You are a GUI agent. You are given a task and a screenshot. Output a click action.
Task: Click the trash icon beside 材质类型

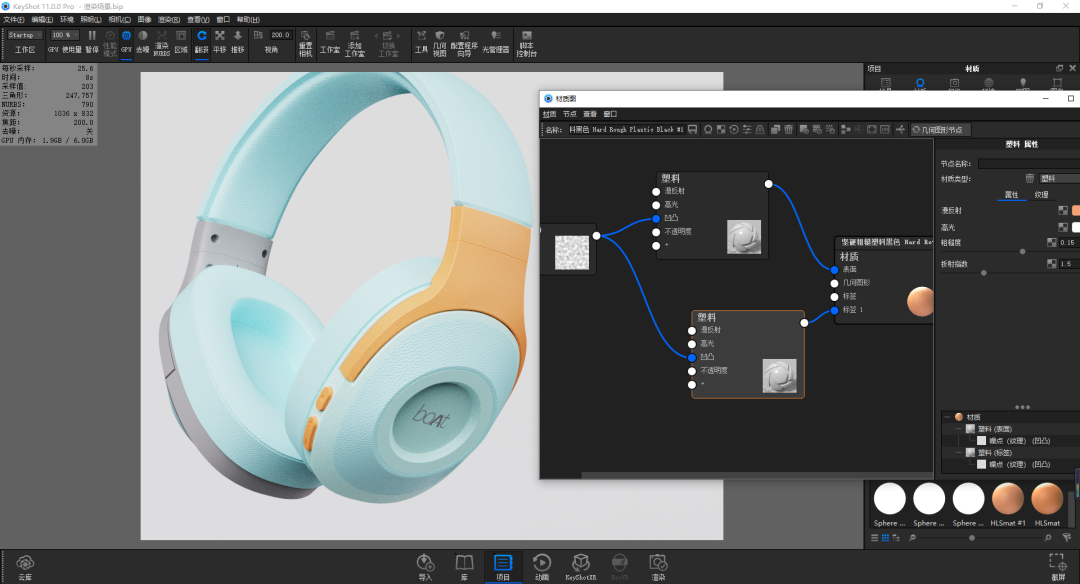point(1030,178)
